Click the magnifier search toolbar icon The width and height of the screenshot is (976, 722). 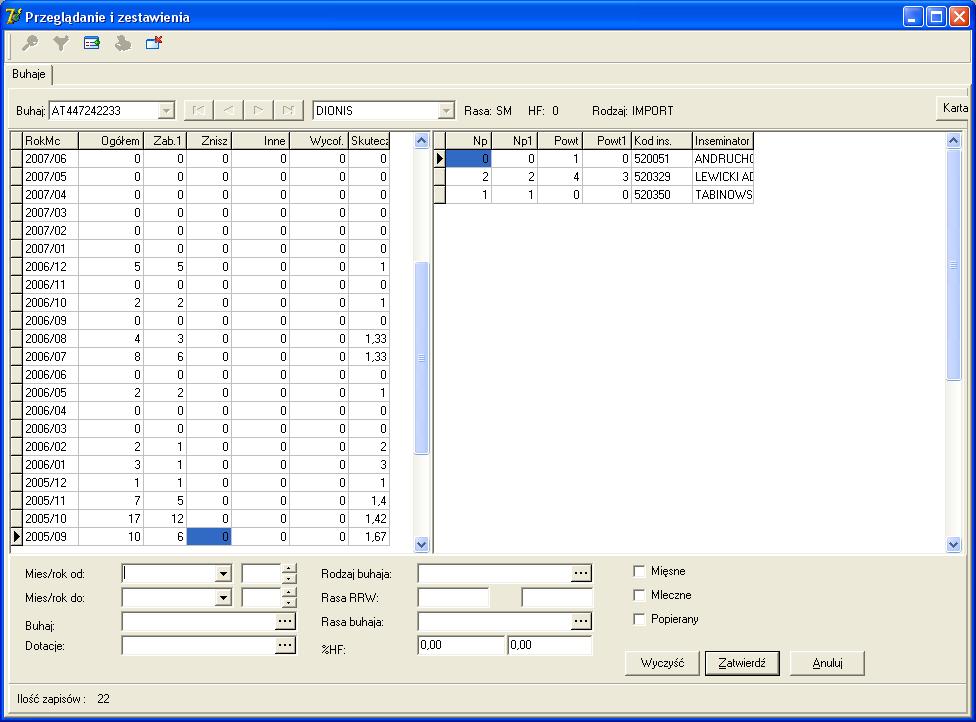[x=29, y=43]
